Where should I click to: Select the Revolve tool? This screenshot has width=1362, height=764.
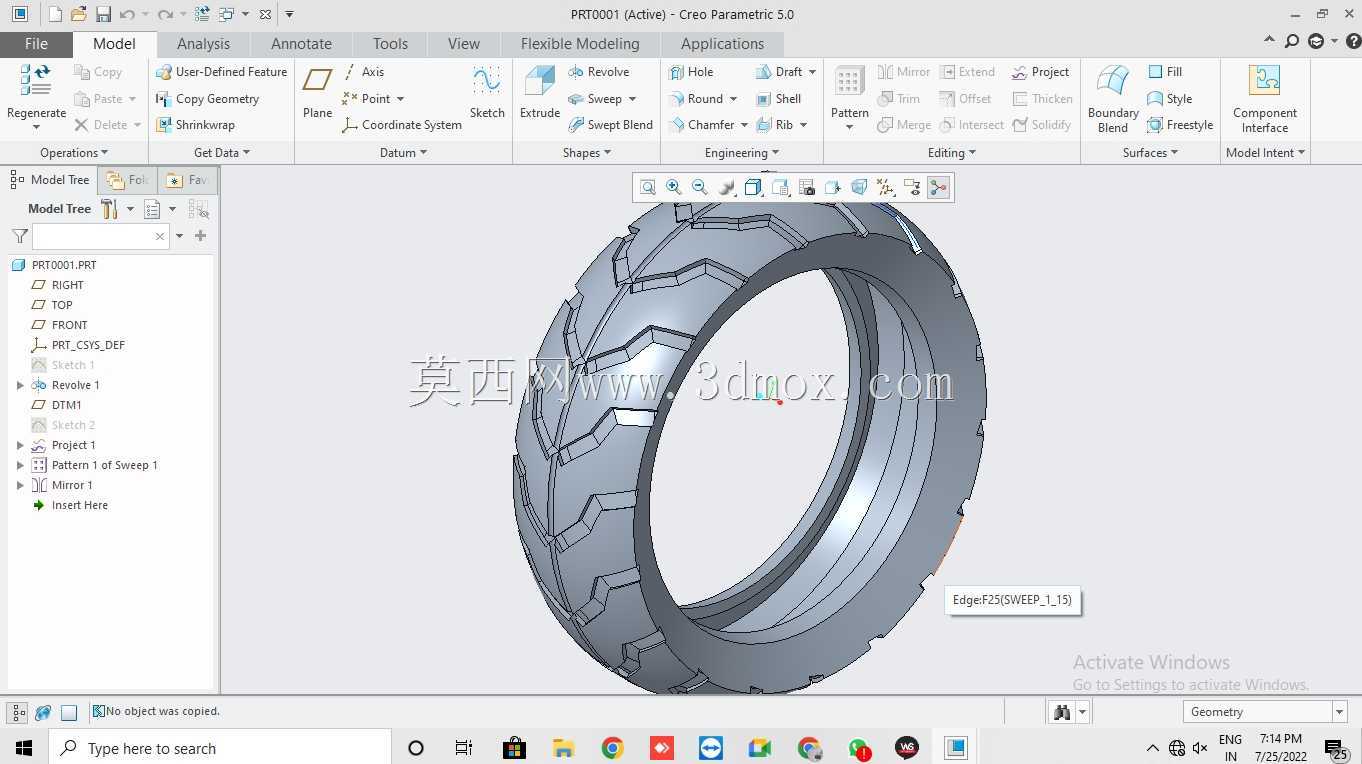coord(598,72)
